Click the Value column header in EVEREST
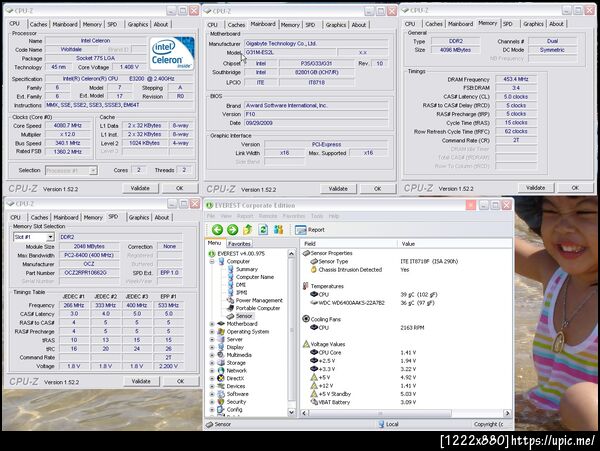600x451 pixels. 455,244
